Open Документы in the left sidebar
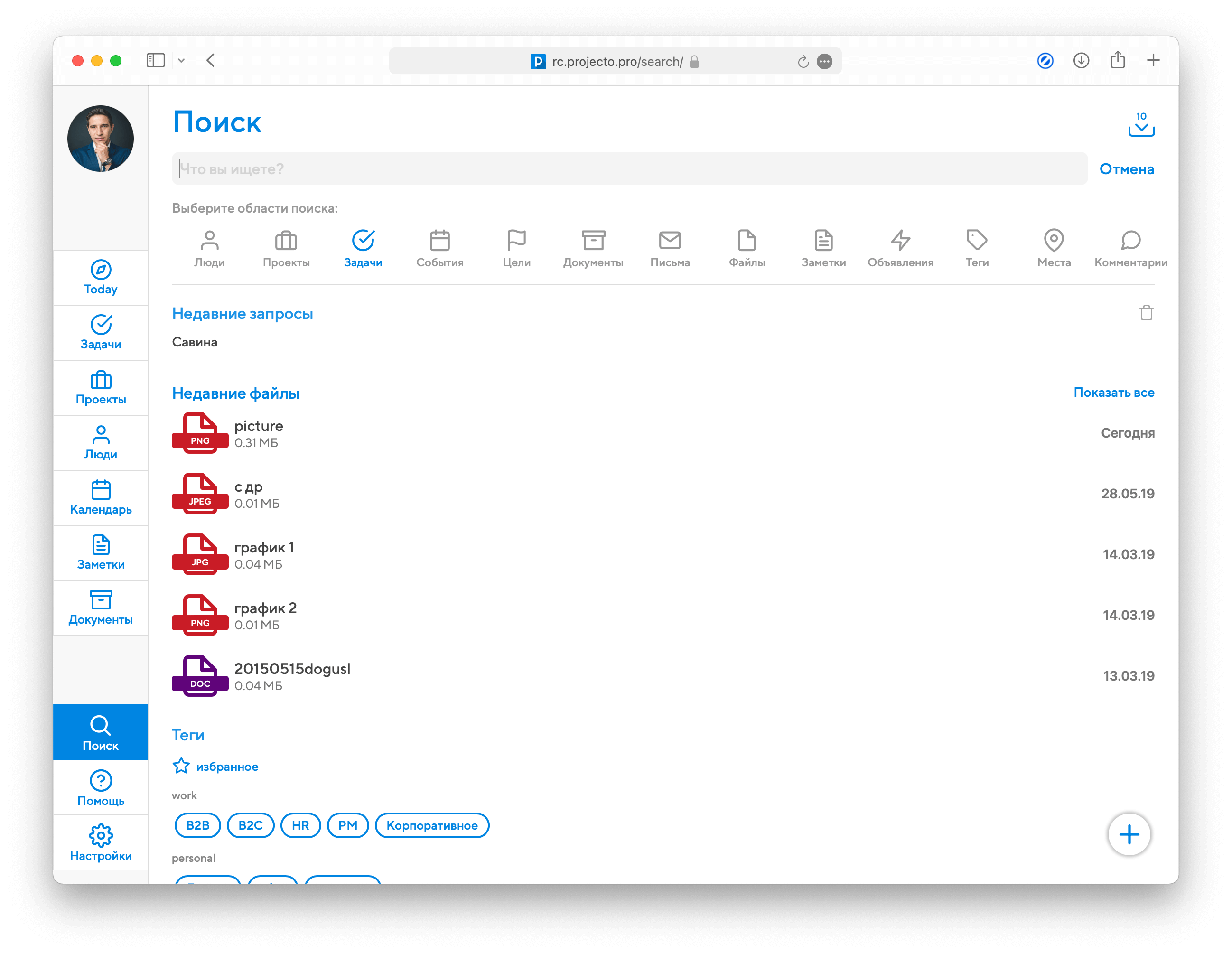Screen dimensions: 1232x954 click(101, 608)
